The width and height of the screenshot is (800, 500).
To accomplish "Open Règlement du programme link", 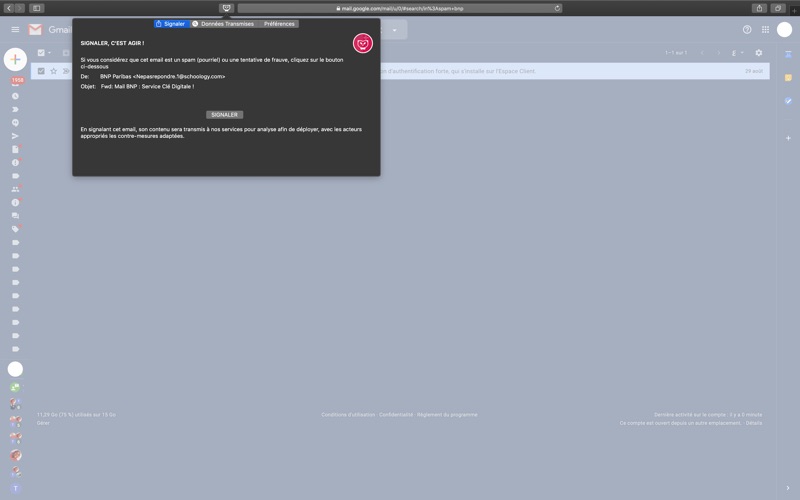I will (447, 415).
